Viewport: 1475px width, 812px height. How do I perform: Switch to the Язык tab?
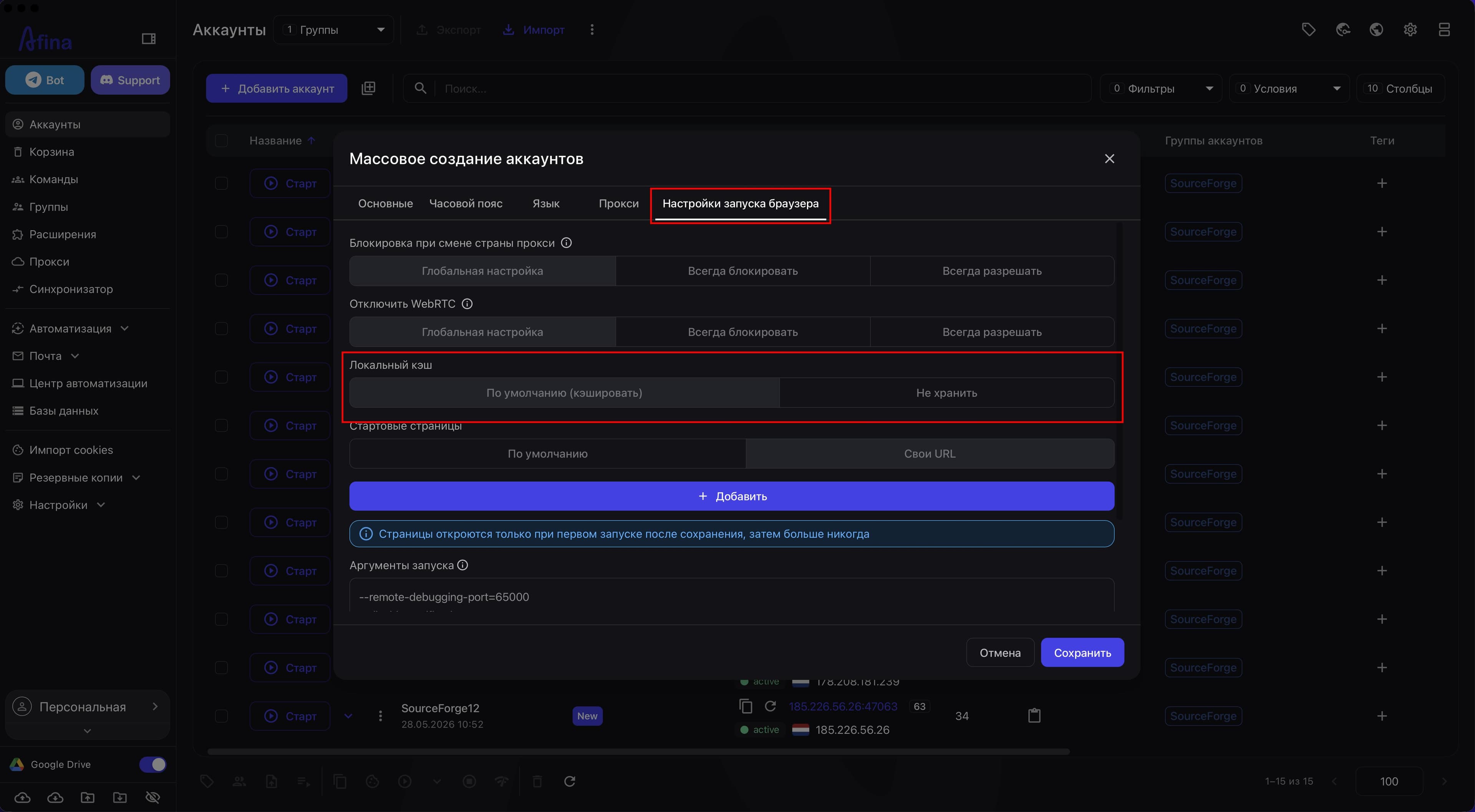point(546,203)
